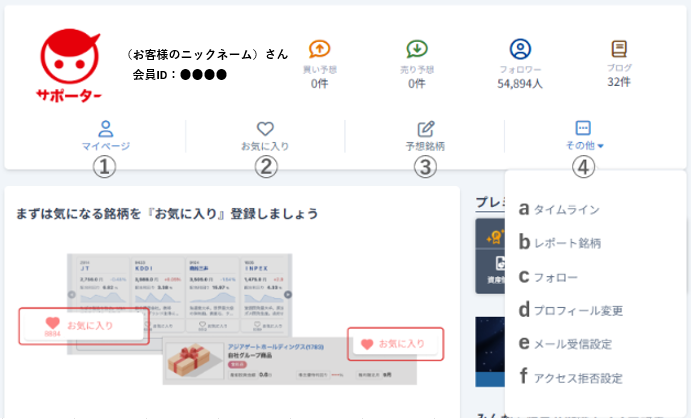Image resolution: width=691 pixels, height=419 pixels.
Task: Click the blue フォロワー person icon
Action: click(x=520, y=49)
